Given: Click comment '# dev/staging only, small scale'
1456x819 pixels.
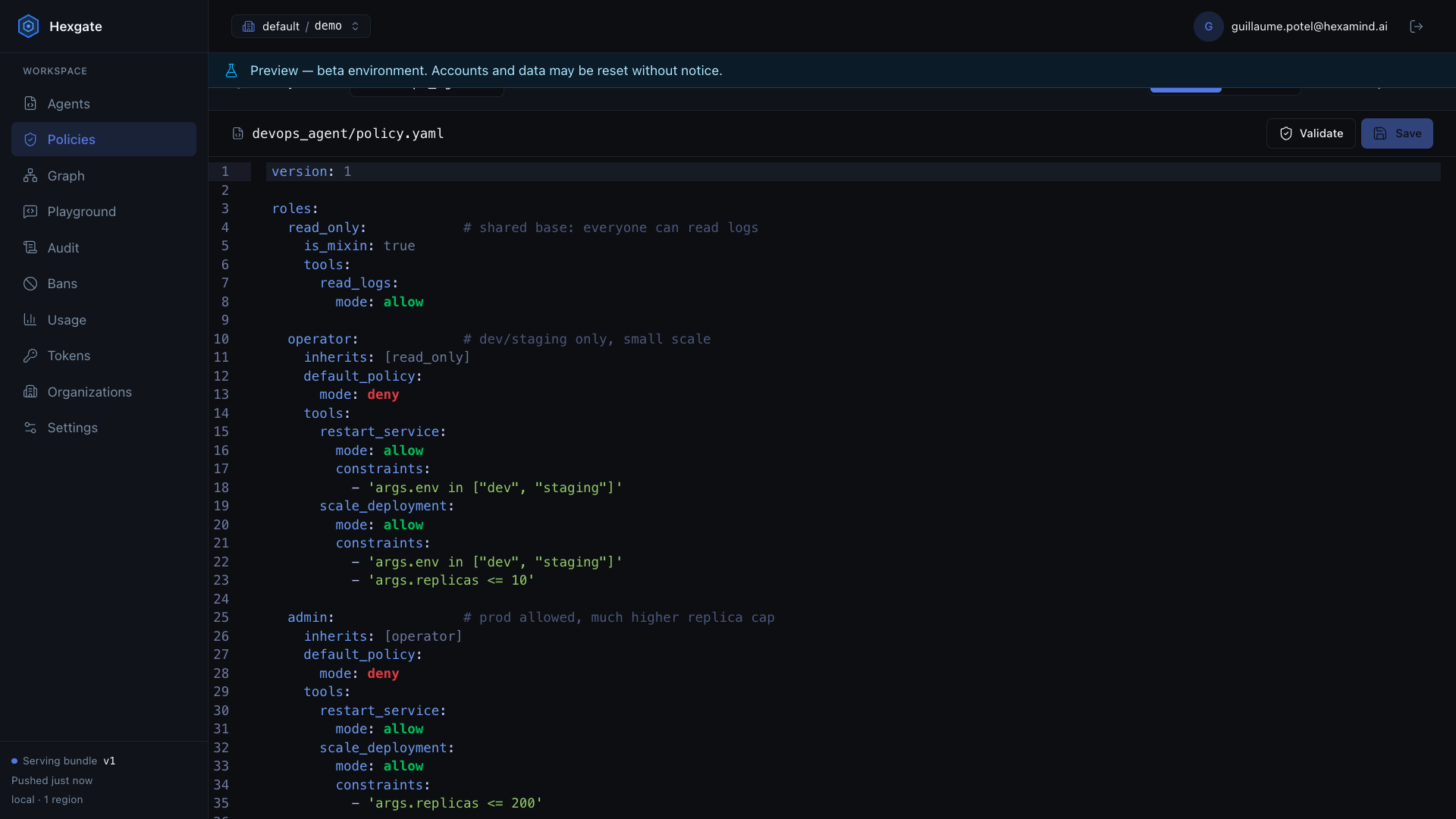Looking at the screenshot, I should 587,339.
